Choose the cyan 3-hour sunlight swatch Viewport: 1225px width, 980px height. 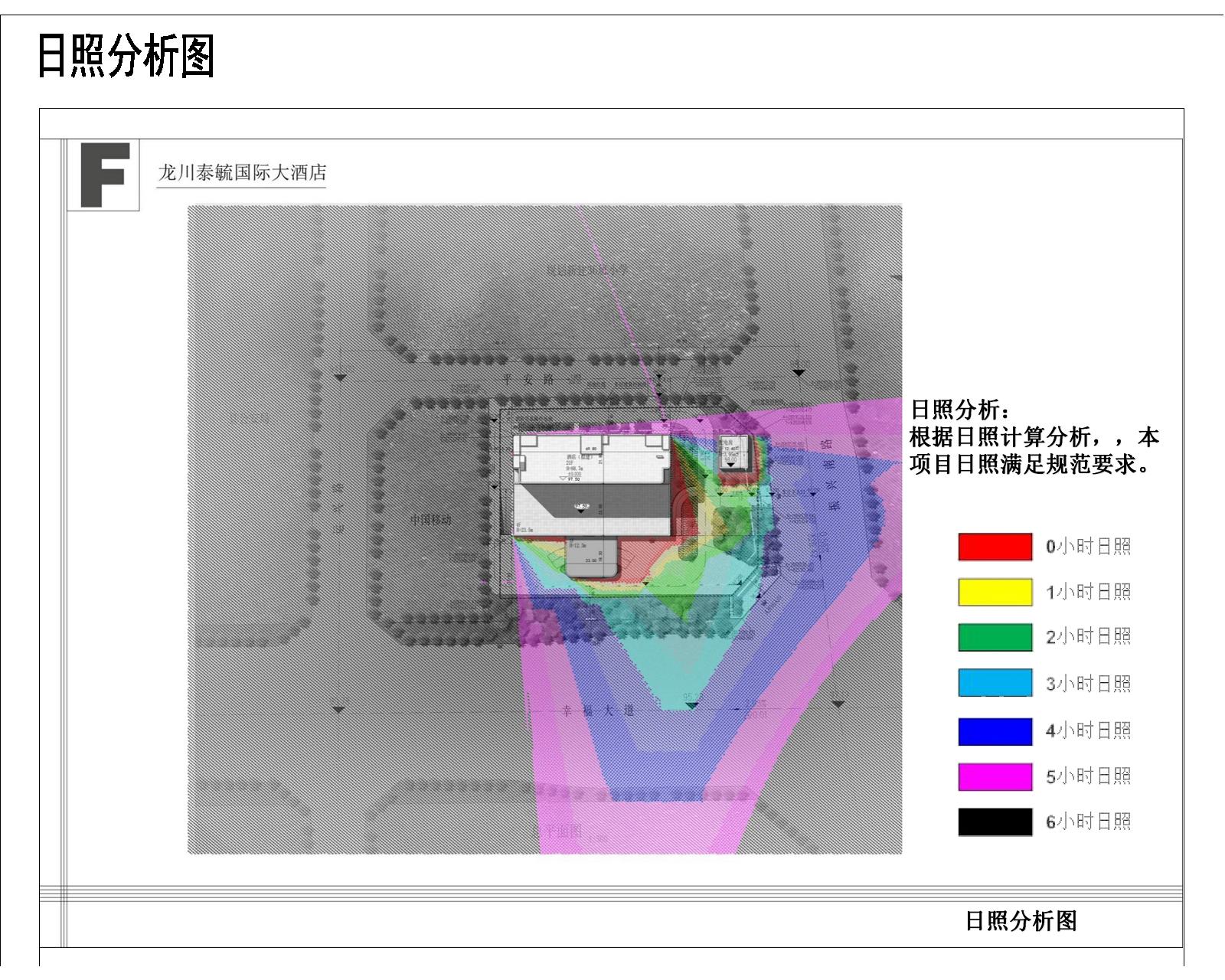pyautogui.click(x=995, y=683)
